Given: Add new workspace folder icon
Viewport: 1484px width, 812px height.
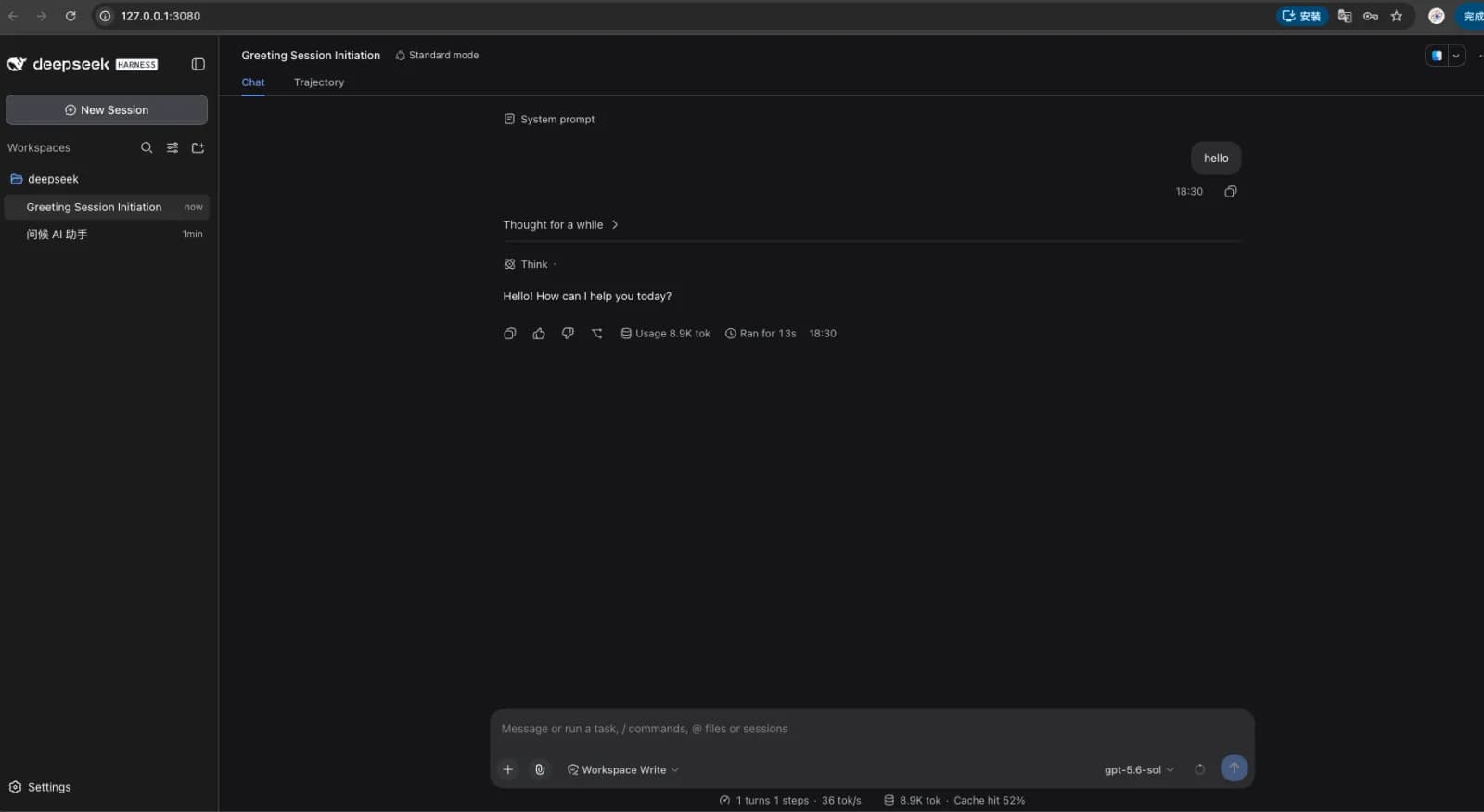Looking at the screenshot, I should tap(198, 147).
